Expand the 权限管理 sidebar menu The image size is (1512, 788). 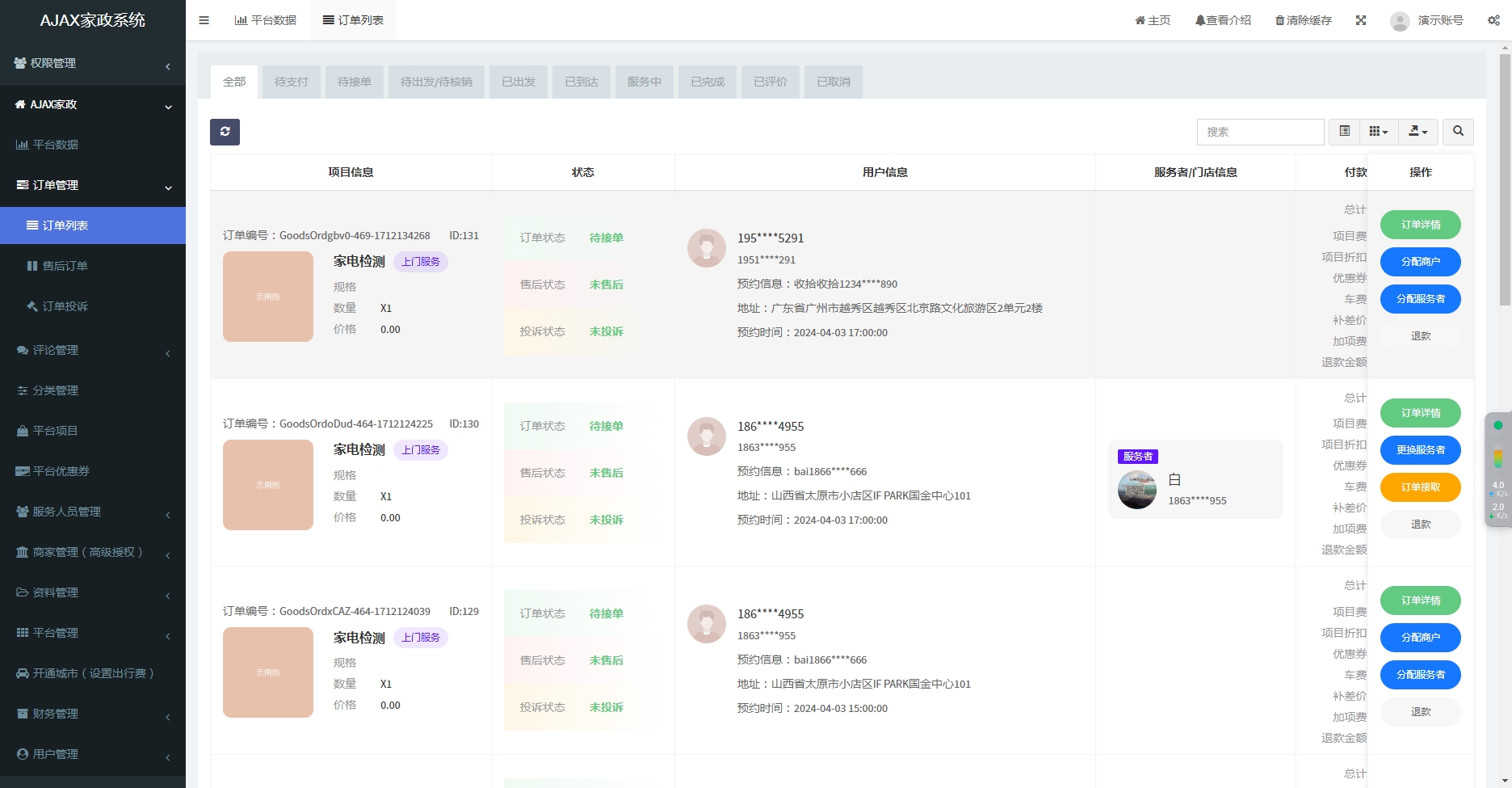92,63
